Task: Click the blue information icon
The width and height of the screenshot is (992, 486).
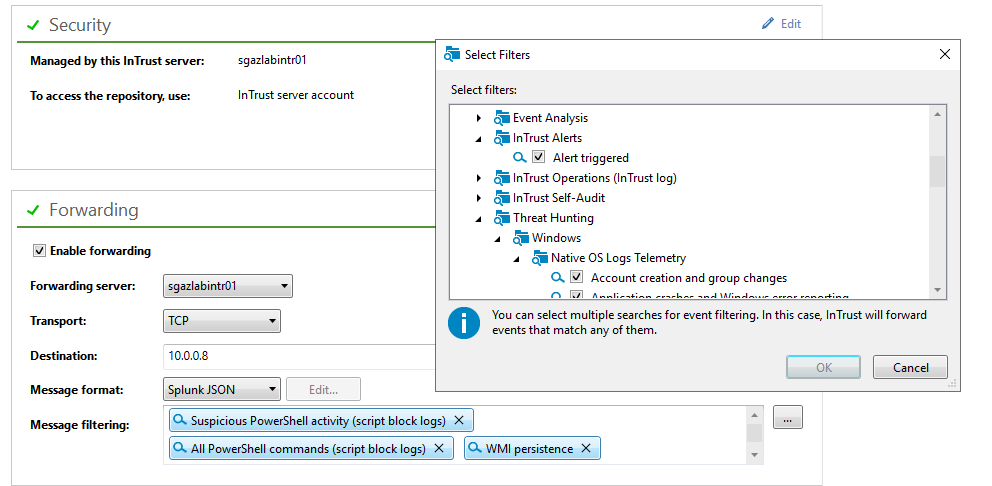Action: (464, 323)
